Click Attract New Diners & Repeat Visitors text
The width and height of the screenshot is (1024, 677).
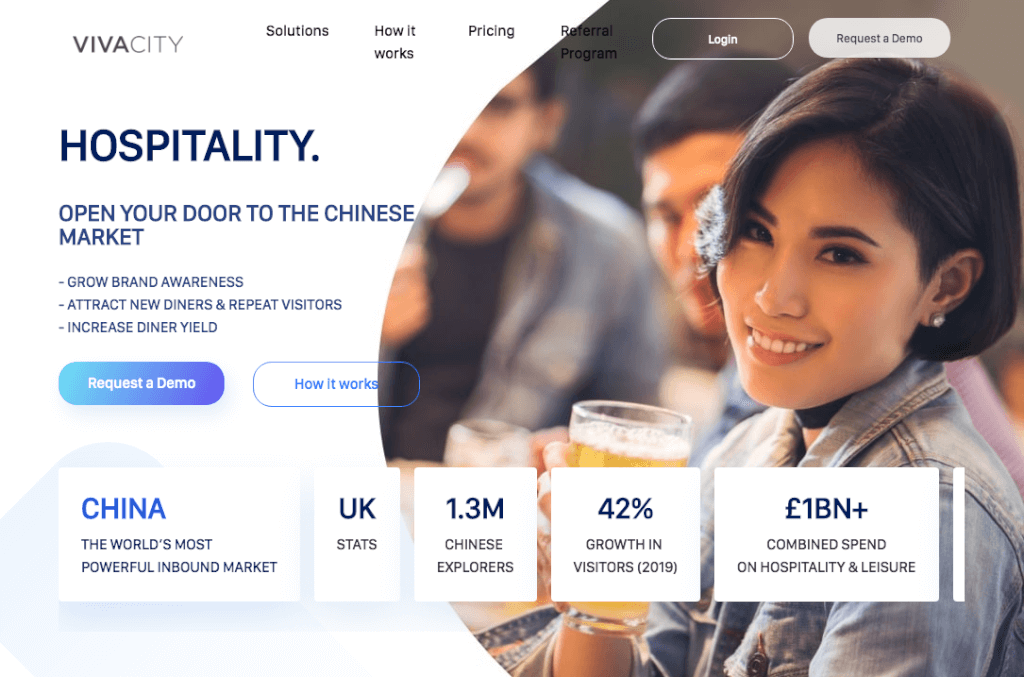200,305
